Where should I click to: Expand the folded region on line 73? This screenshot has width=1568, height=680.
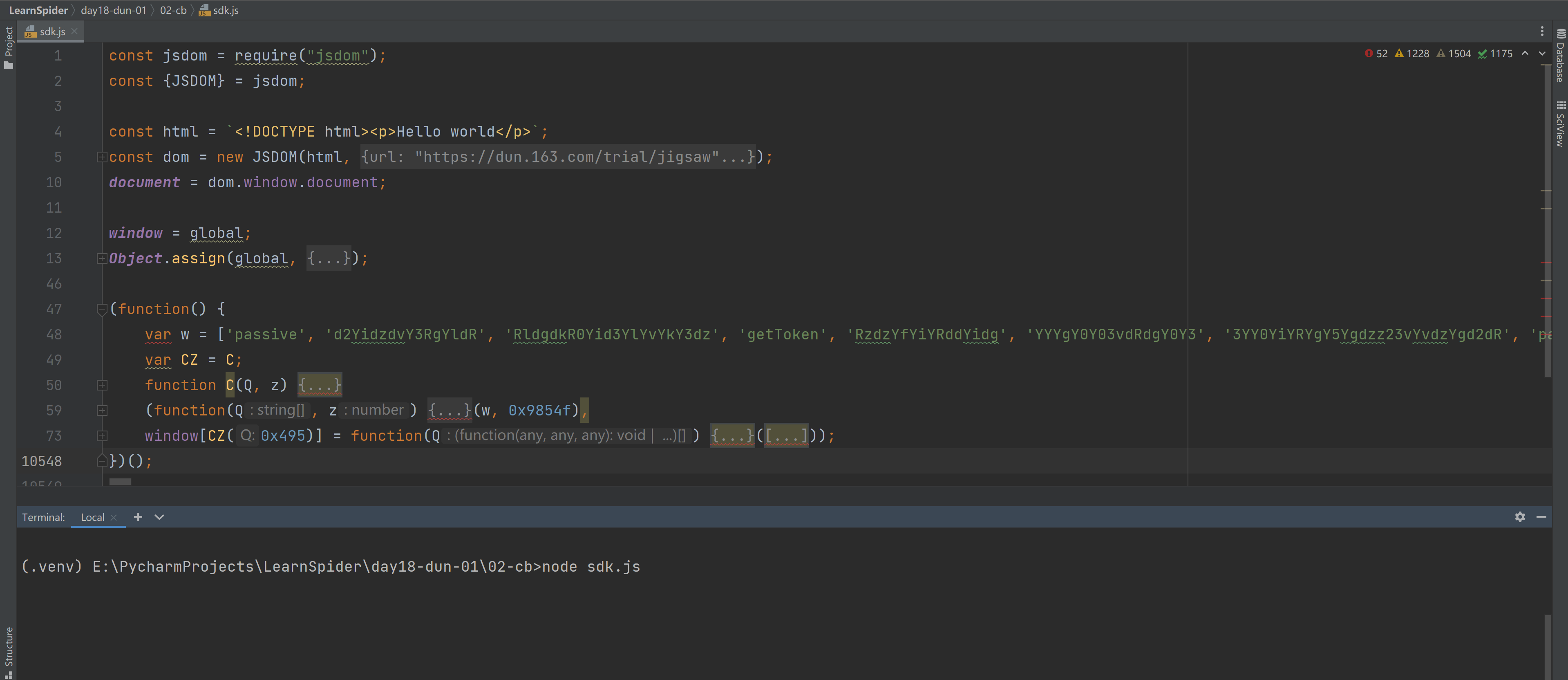tap(102, 436)
